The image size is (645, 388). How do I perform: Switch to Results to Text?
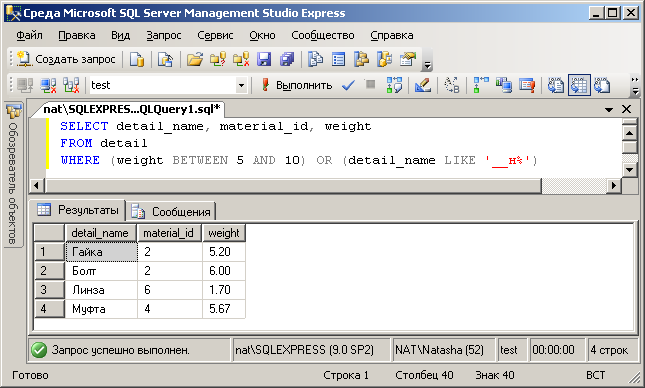tap(556, 85)
